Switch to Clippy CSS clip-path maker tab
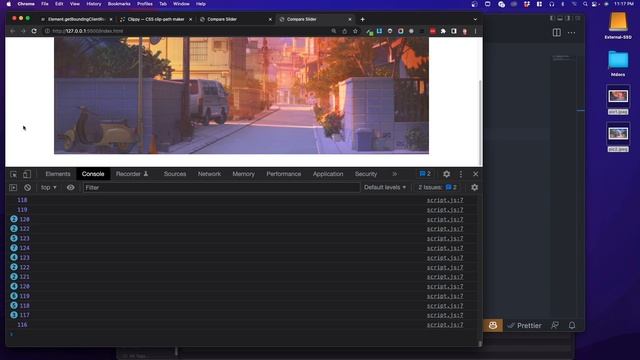Image resolution: width=640 pixels, height=360 pixels. pyautogui.click(x=156, y=19)
